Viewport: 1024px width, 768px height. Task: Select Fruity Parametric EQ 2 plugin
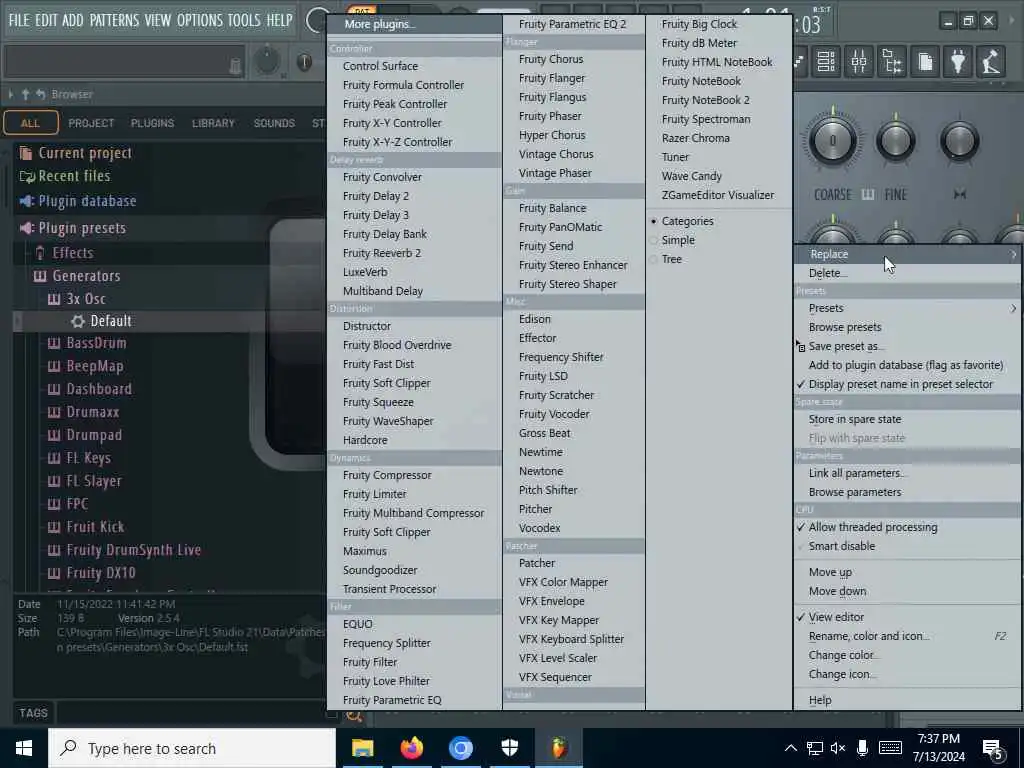(x=573, y=24)
